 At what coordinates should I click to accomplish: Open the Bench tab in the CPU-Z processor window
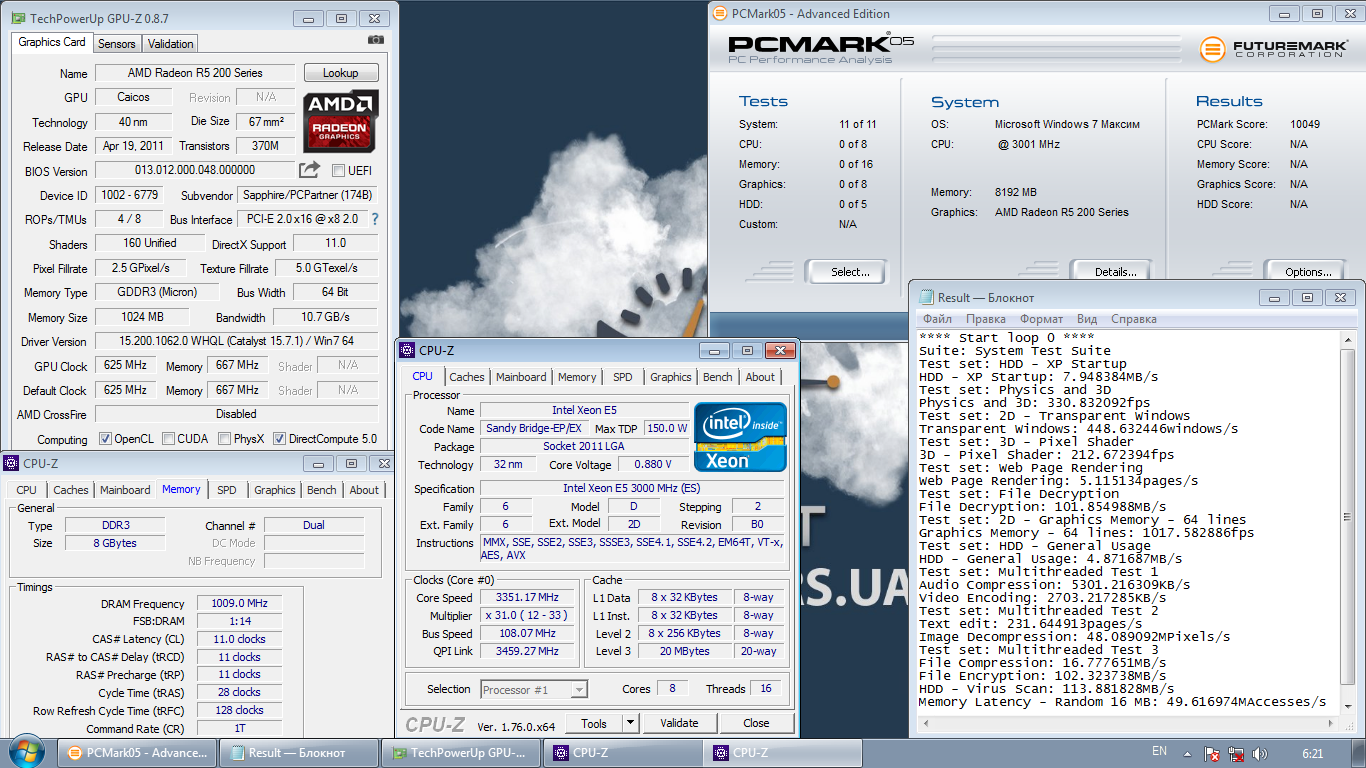coord(718,377)
